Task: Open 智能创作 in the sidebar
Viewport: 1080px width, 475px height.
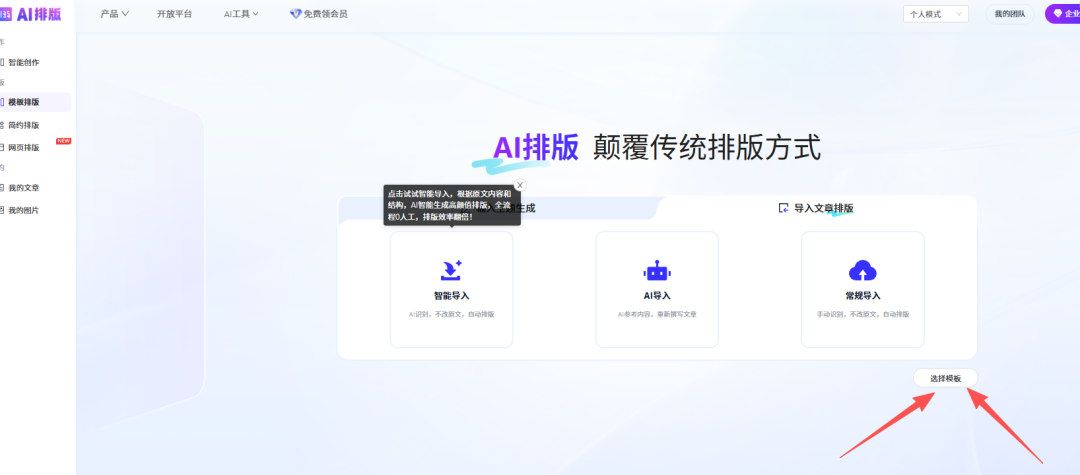Action: point(23,63)
